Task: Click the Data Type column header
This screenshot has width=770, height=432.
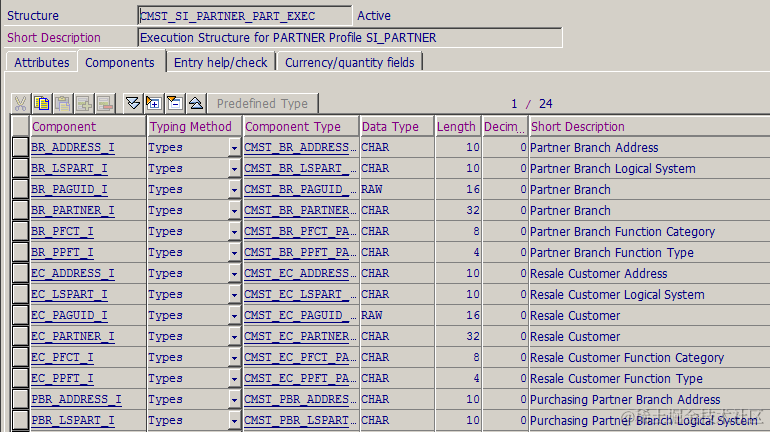Action: [x=397, y=126]
